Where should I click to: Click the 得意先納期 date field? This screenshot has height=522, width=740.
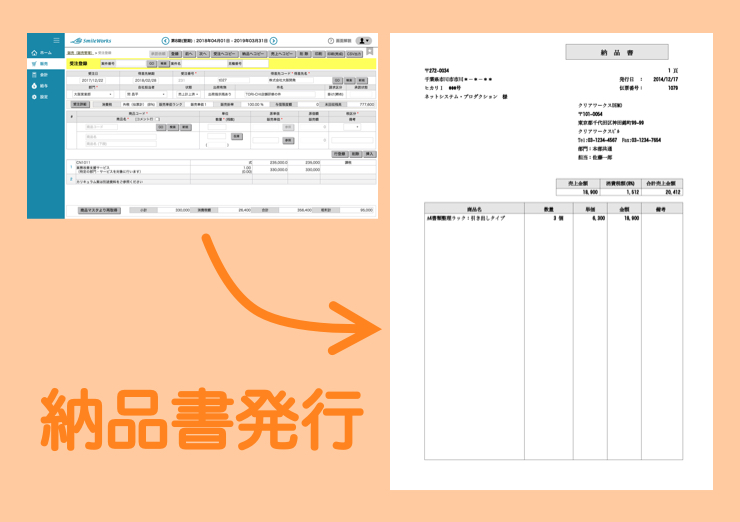146,81
